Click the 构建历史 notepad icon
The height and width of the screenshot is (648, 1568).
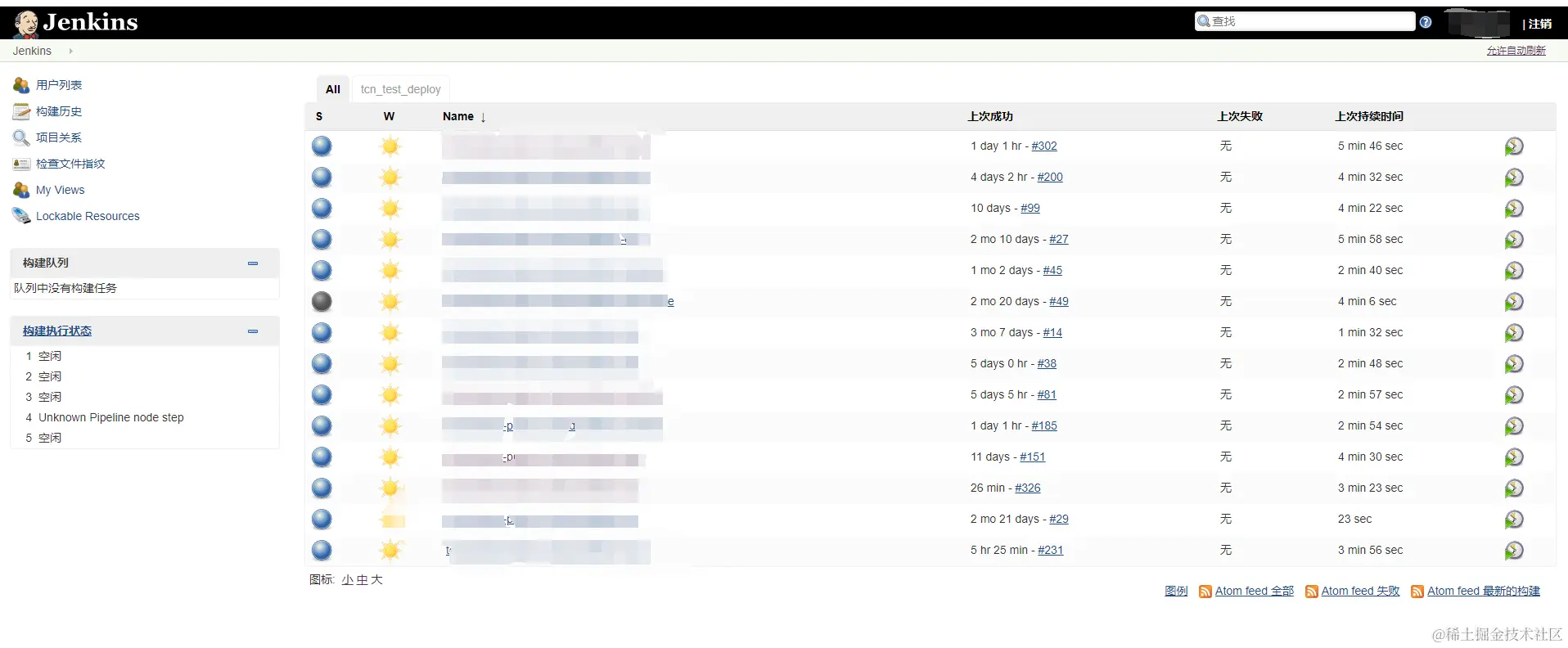point(21,111)
